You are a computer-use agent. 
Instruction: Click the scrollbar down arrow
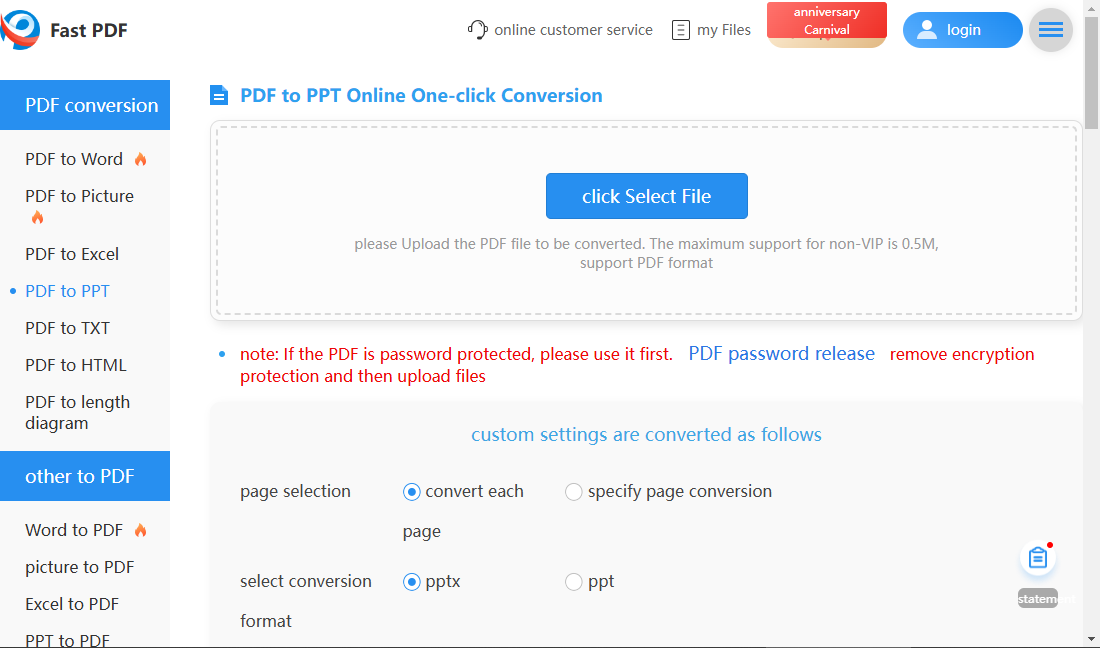(x=1091, y=638)
